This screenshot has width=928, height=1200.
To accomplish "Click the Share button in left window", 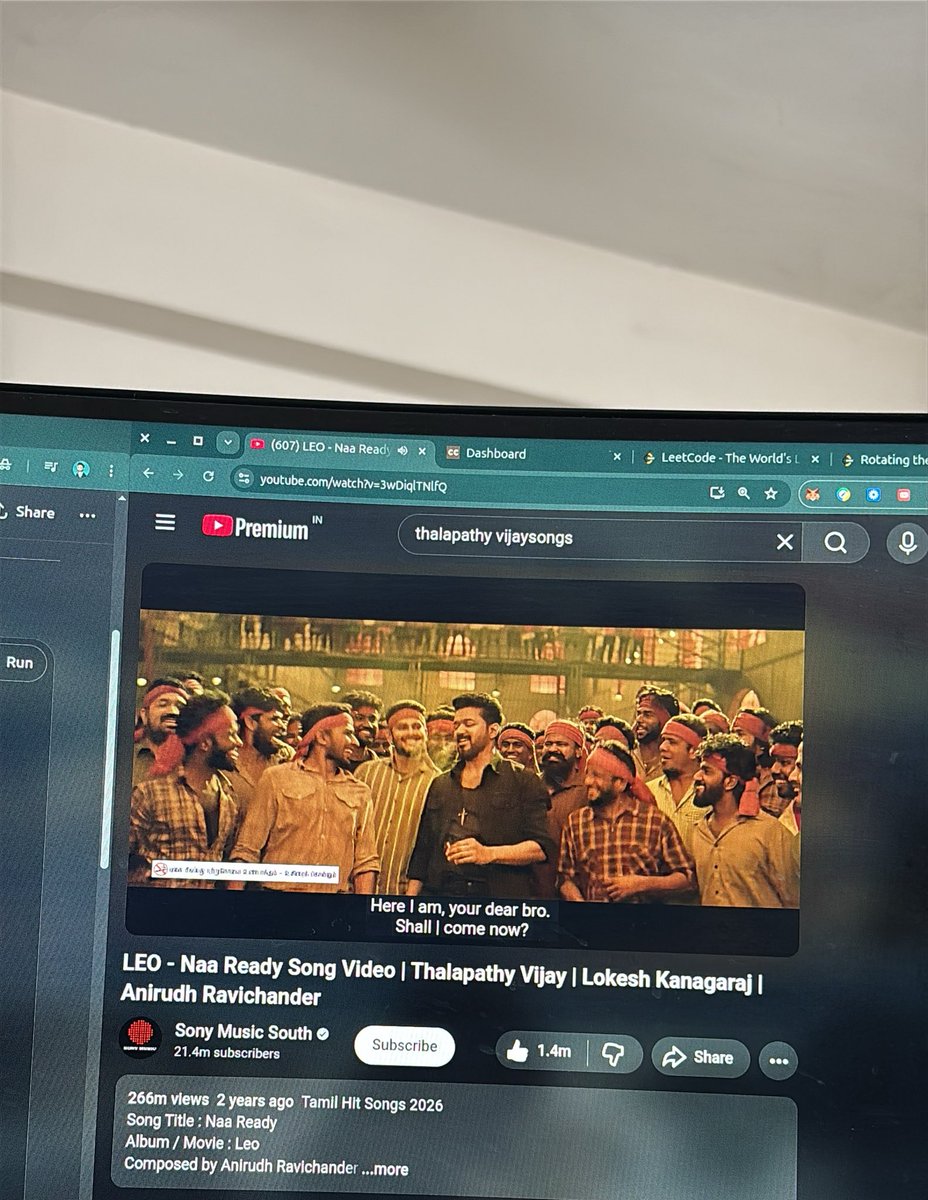I will 27,511.
